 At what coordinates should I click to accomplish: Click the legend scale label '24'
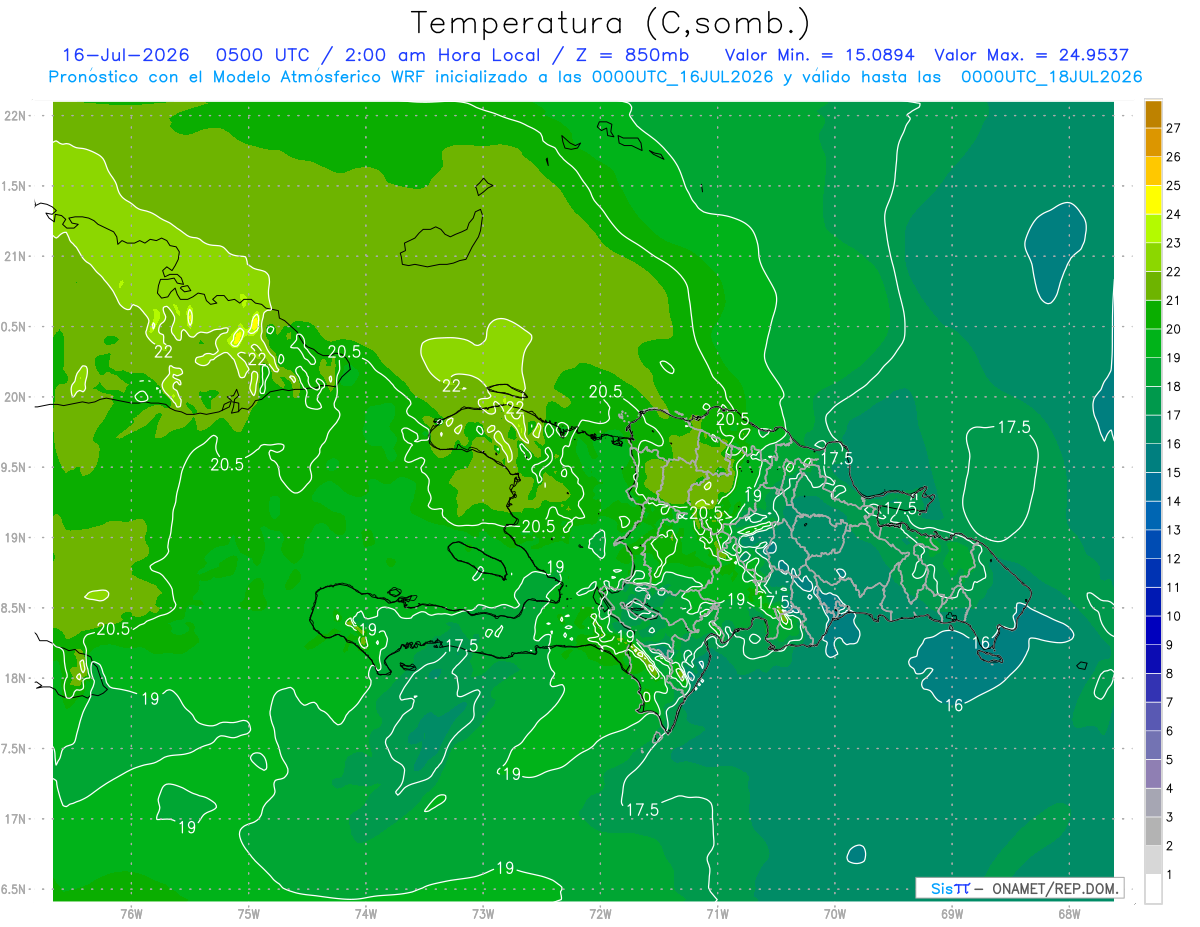tap(1173, 213)
